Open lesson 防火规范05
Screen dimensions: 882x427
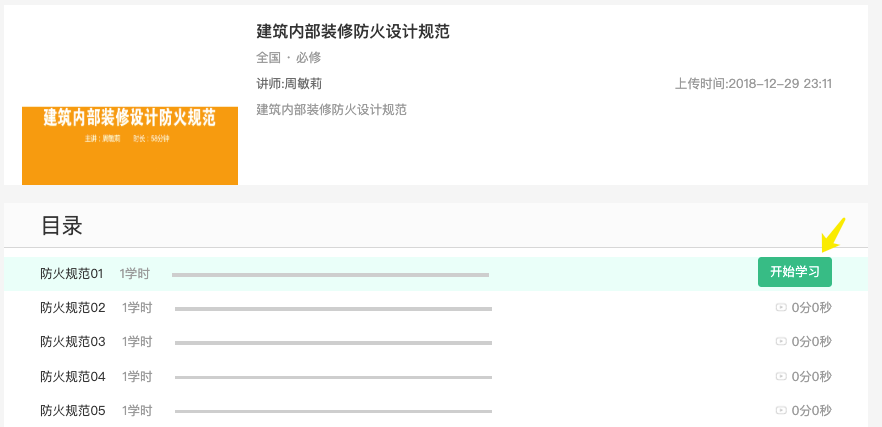[x=73, y=411]
